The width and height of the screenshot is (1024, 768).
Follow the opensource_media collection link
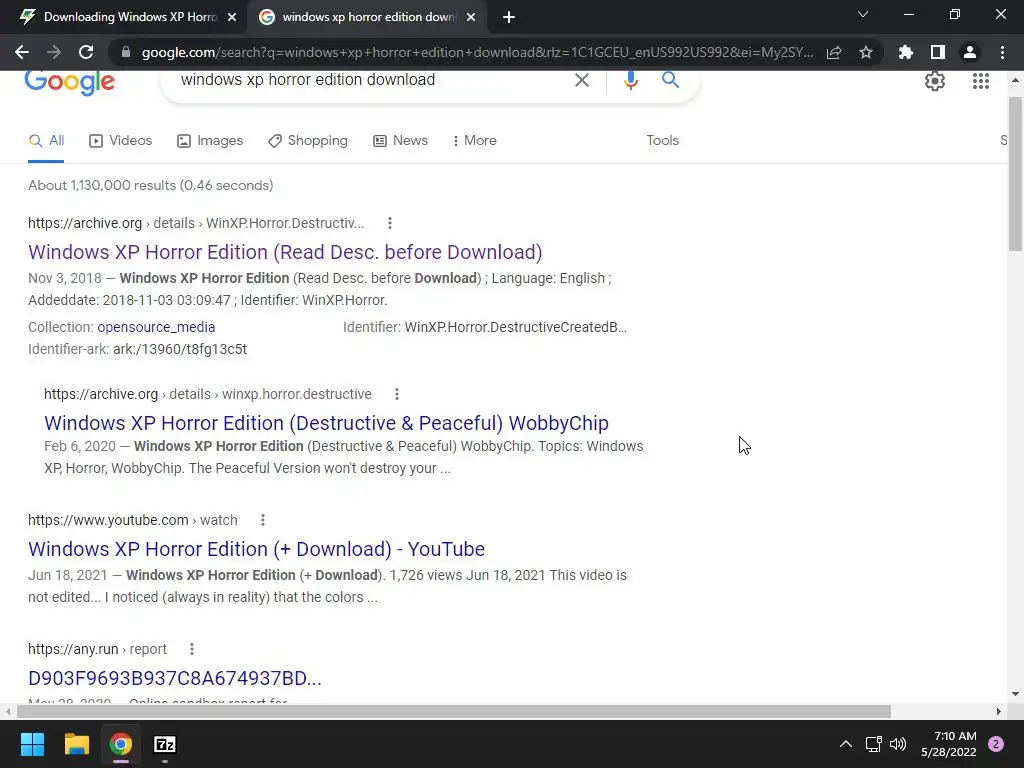156,327
